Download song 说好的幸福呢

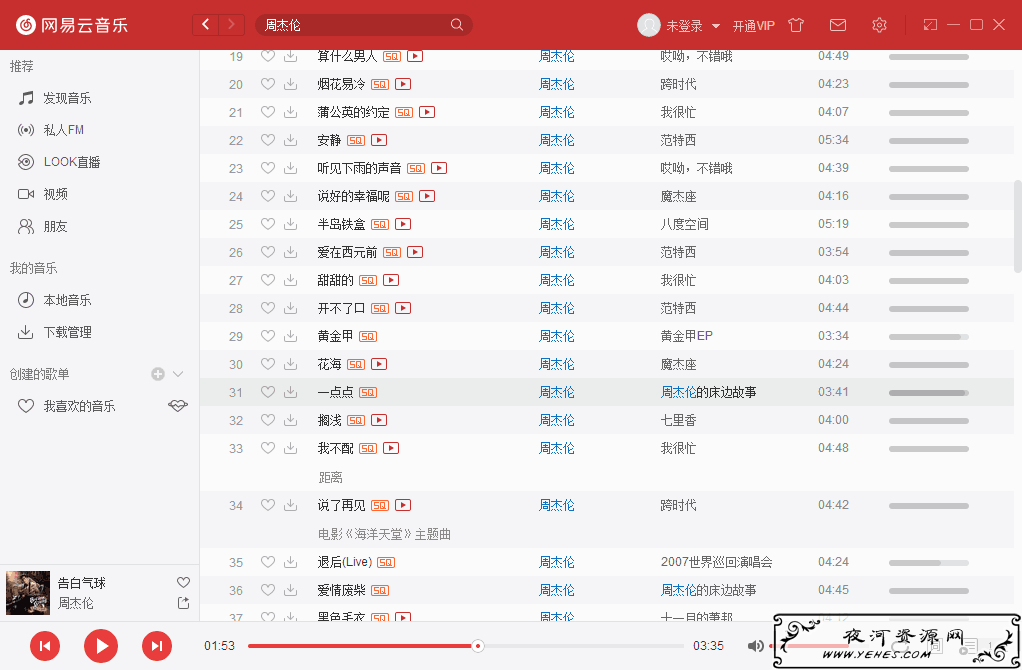click(291, 196)
